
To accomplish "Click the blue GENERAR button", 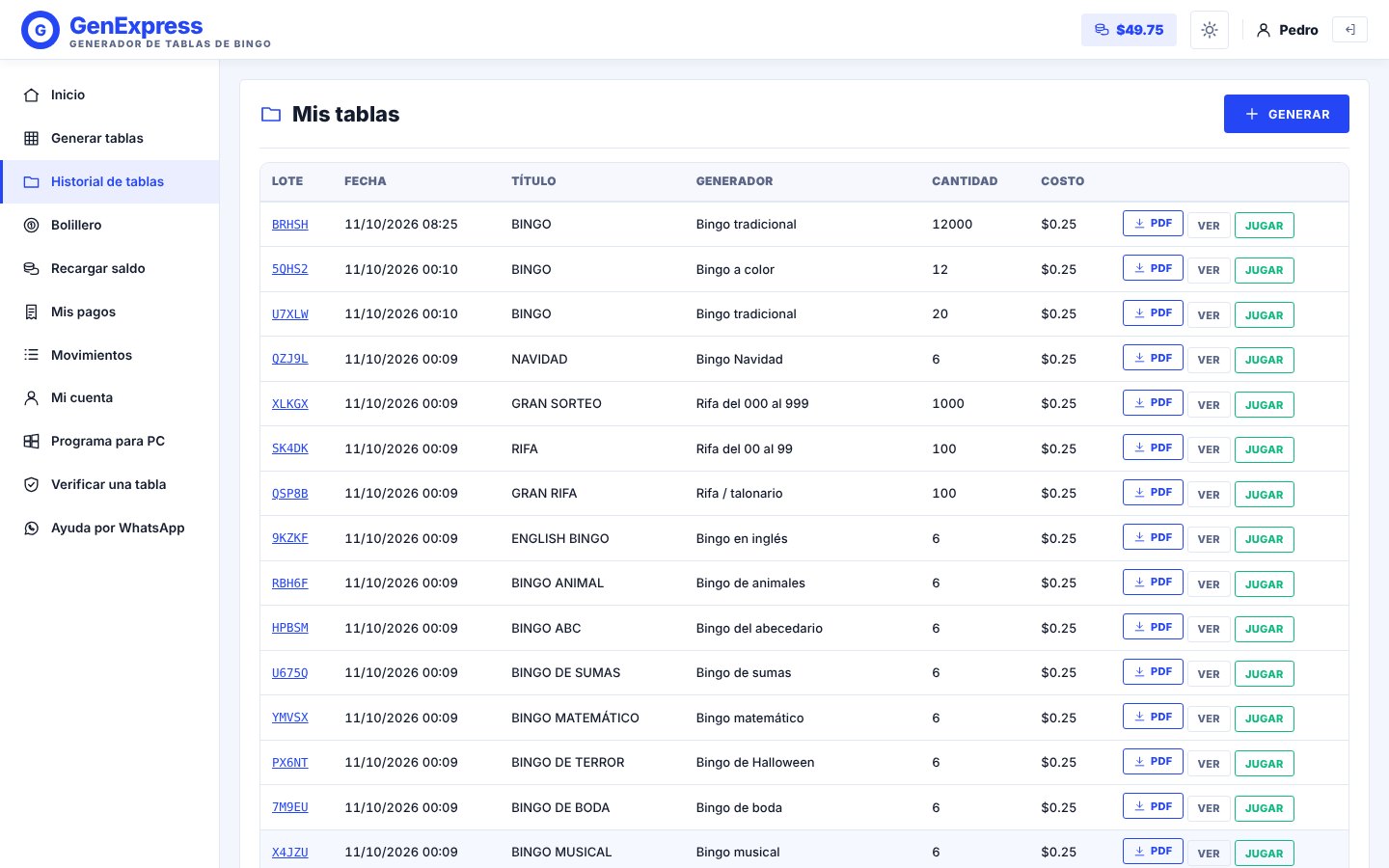I will pos(1286,114).
